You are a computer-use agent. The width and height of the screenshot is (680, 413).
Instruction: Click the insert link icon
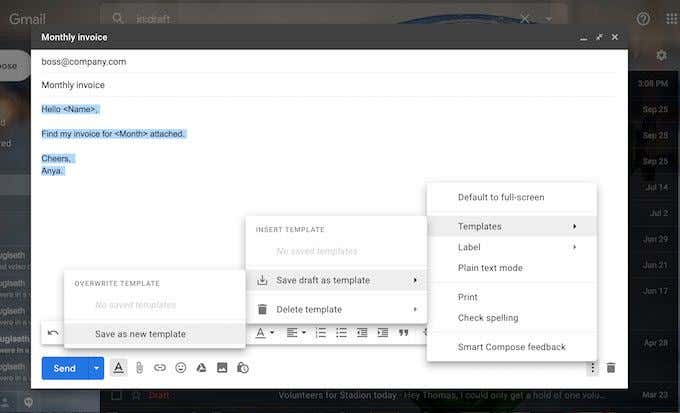[160, 368]
